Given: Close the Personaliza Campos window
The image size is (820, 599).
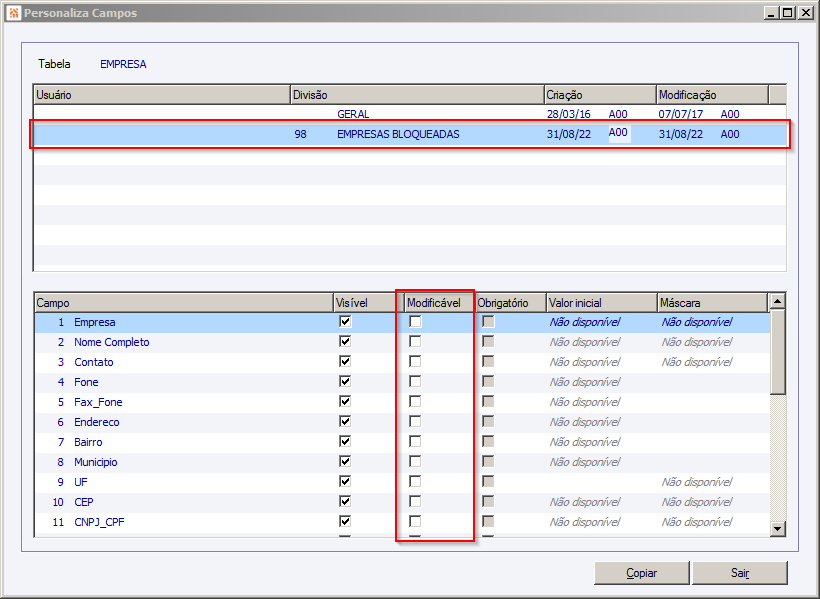Looking at the screenshot, I should click(806, 13).
